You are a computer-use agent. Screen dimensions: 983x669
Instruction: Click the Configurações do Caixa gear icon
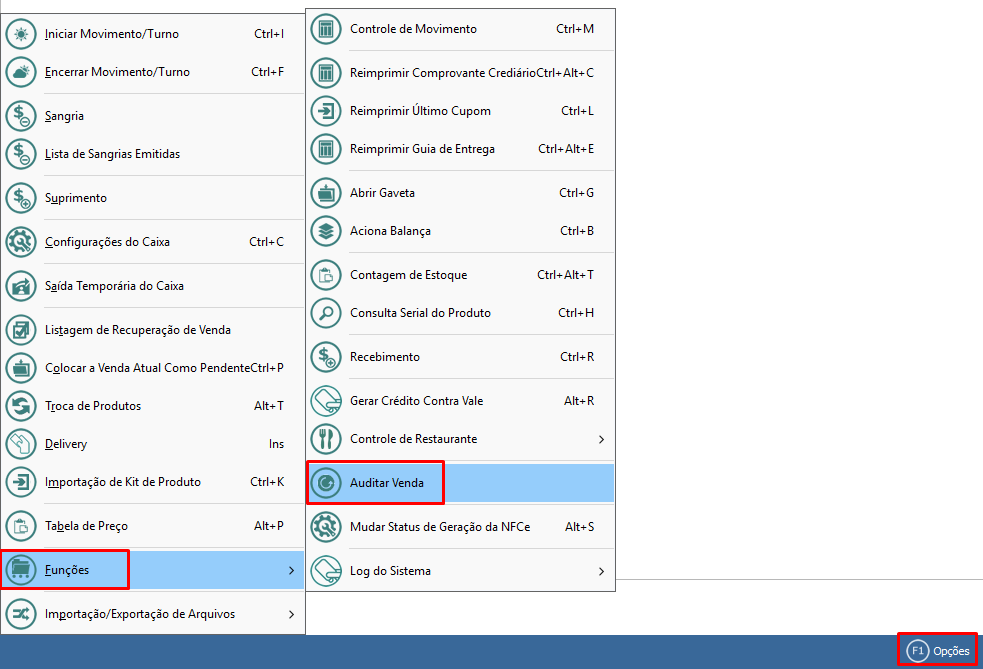(21, 242)
